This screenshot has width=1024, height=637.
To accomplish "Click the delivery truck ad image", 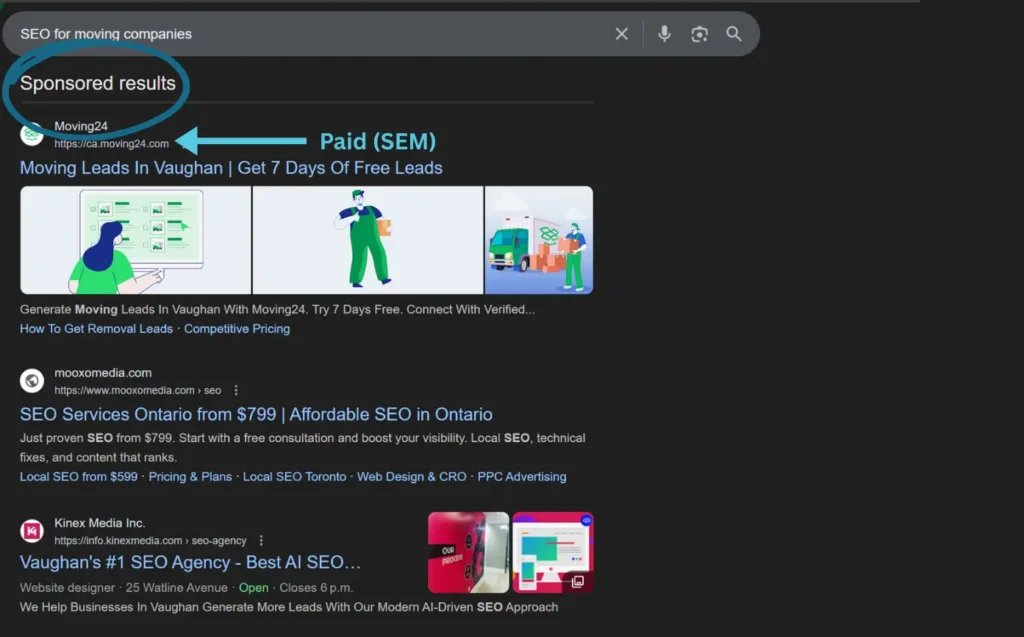I will coord(538,240).
